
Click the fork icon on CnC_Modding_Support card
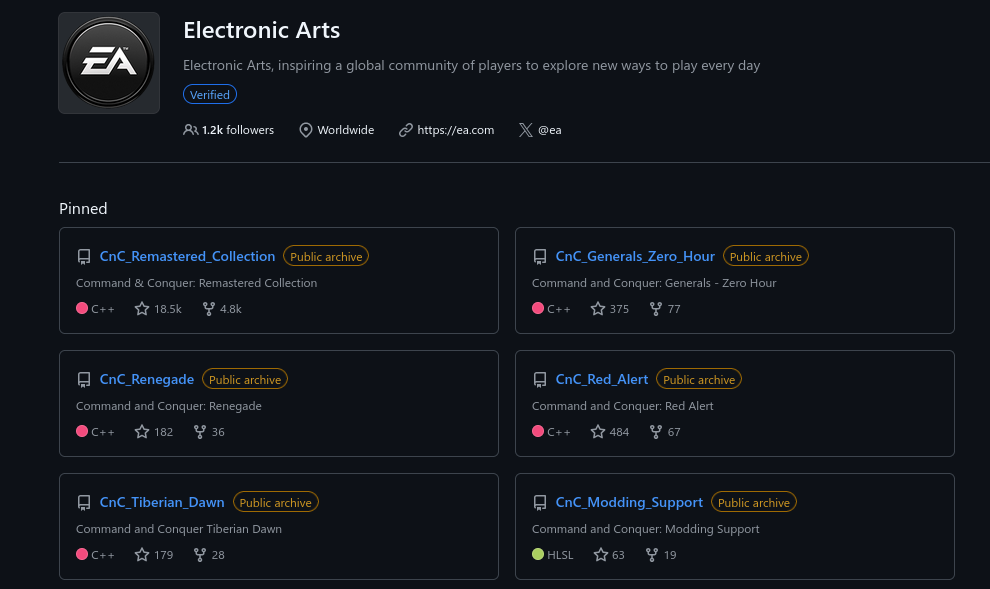(652, 555)
